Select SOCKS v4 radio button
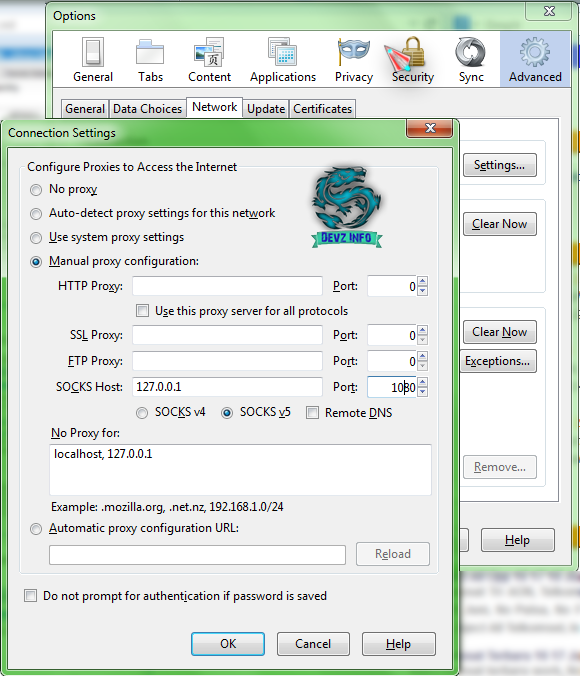Image resolution: width=580 pixels, height=676 pixels. pyautogui.click(x=142, y=413)
